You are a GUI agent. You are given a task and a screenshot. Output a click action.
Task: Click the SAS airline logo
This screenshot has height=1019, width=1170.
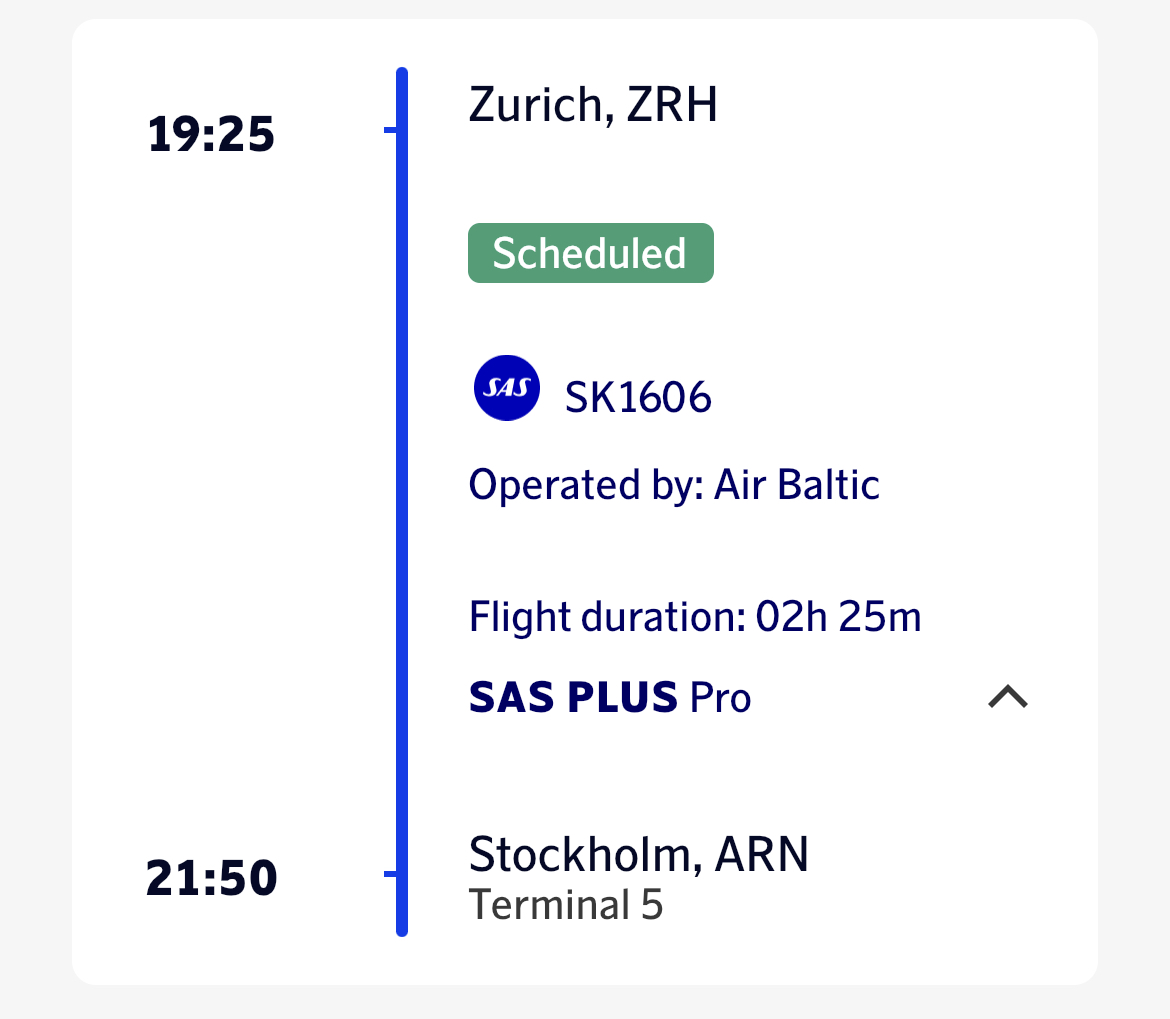coord(507,388)
